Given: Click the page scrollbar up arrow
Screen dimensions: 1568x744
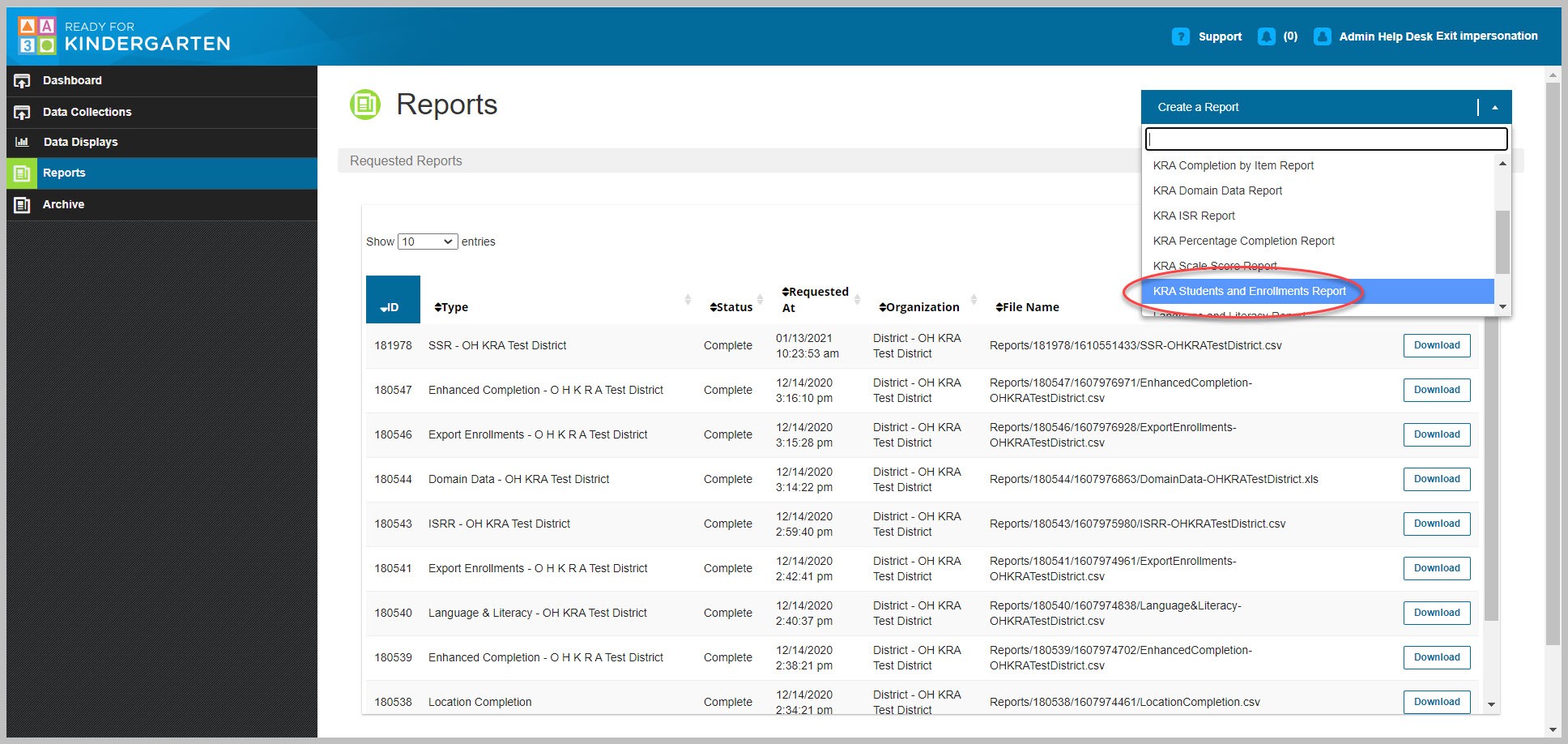Looking at the screenshot, I should point(1553,75).
